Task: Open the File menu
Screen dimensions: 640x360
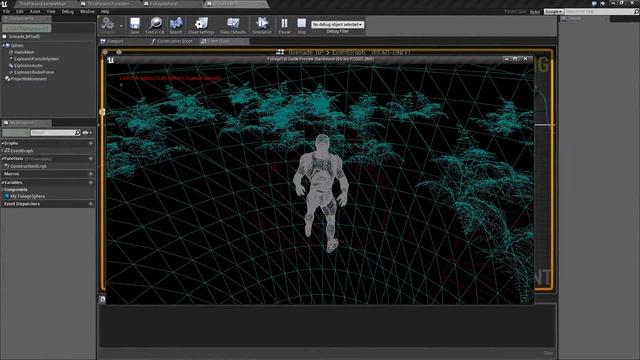Action: (x=7, y=12)
